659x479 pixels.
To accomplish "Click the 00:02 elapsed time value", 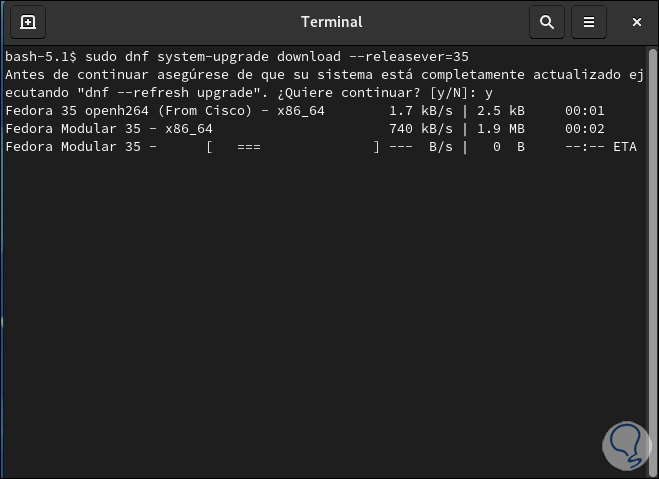I will 584,129.
